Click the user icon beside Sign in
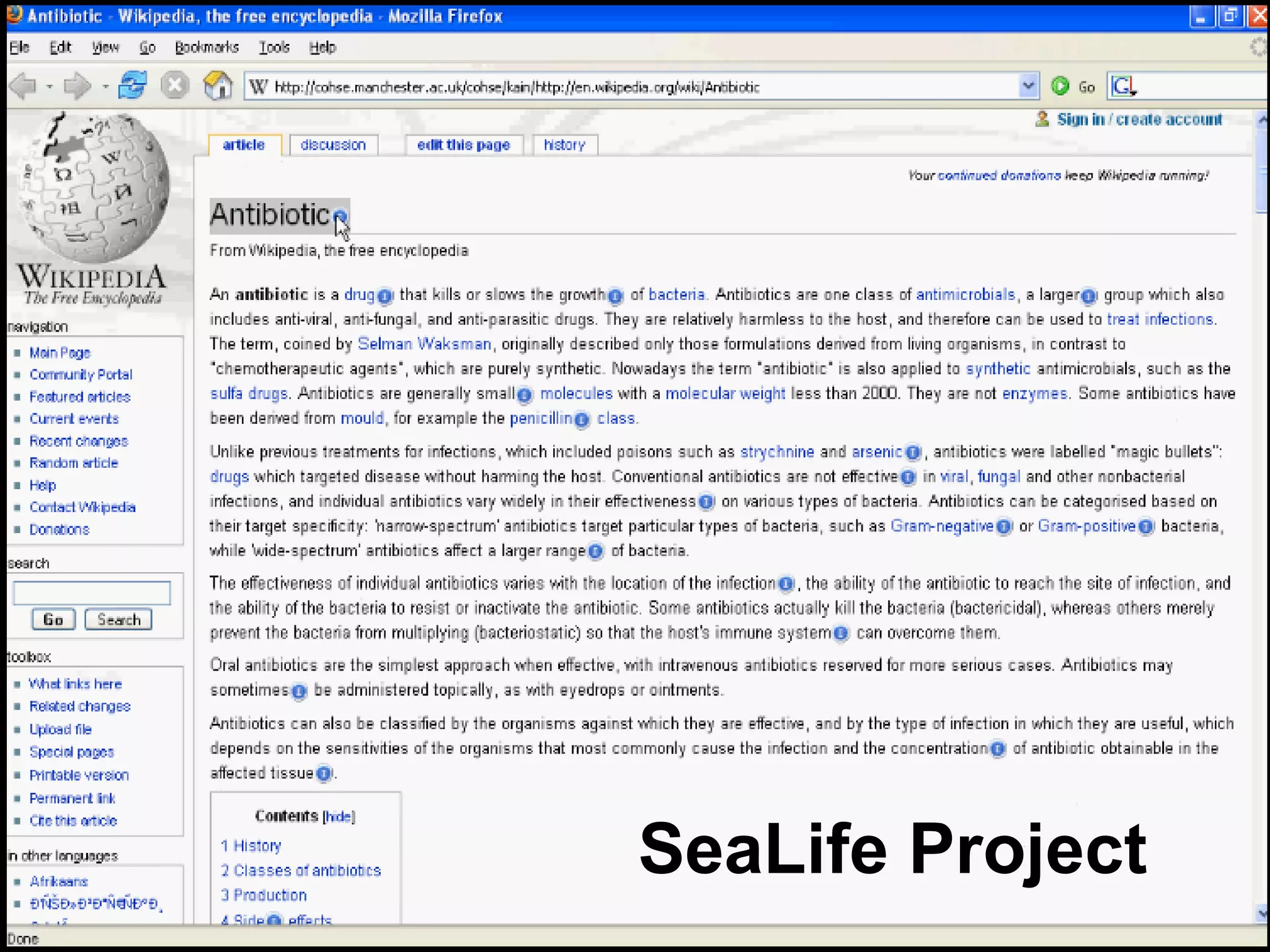The image size is (1270, 952). point(1042,118)
